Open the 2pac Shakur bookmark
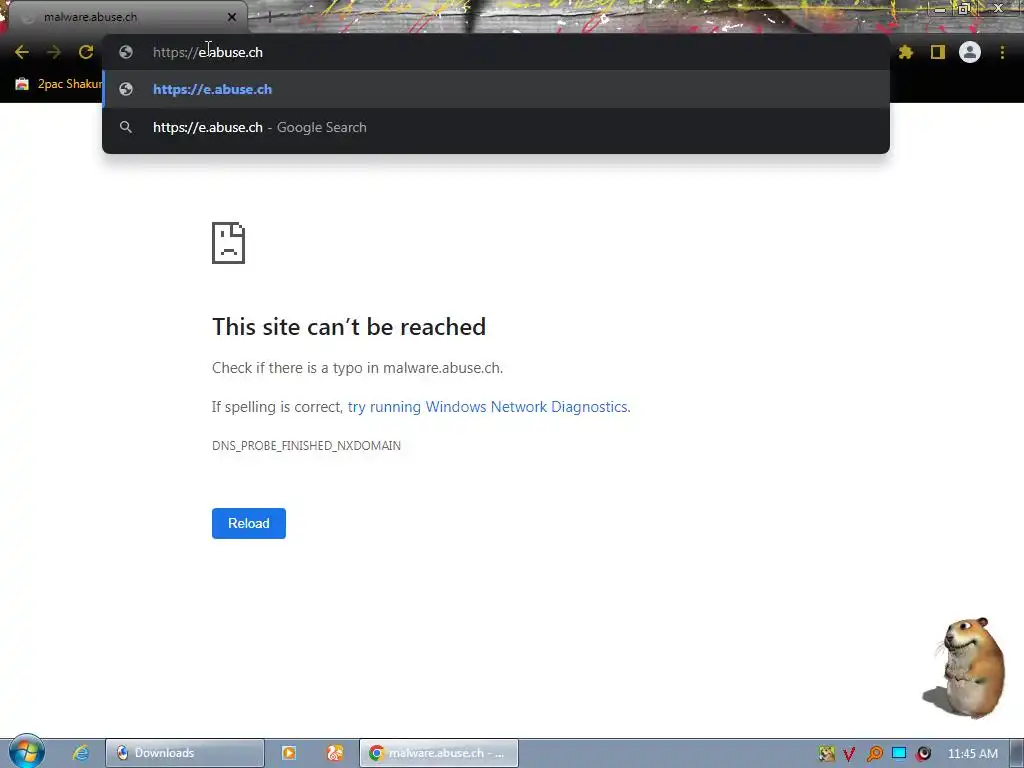 [59, 84]
